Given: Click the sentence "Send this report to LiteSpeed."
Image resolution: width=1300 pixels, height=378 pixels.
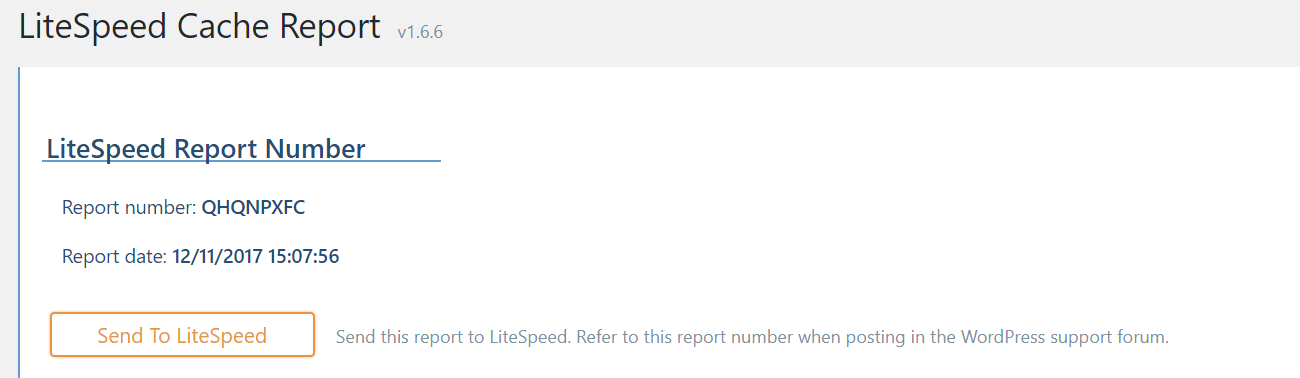Looking at the screenshot, I should pos(452,337).
